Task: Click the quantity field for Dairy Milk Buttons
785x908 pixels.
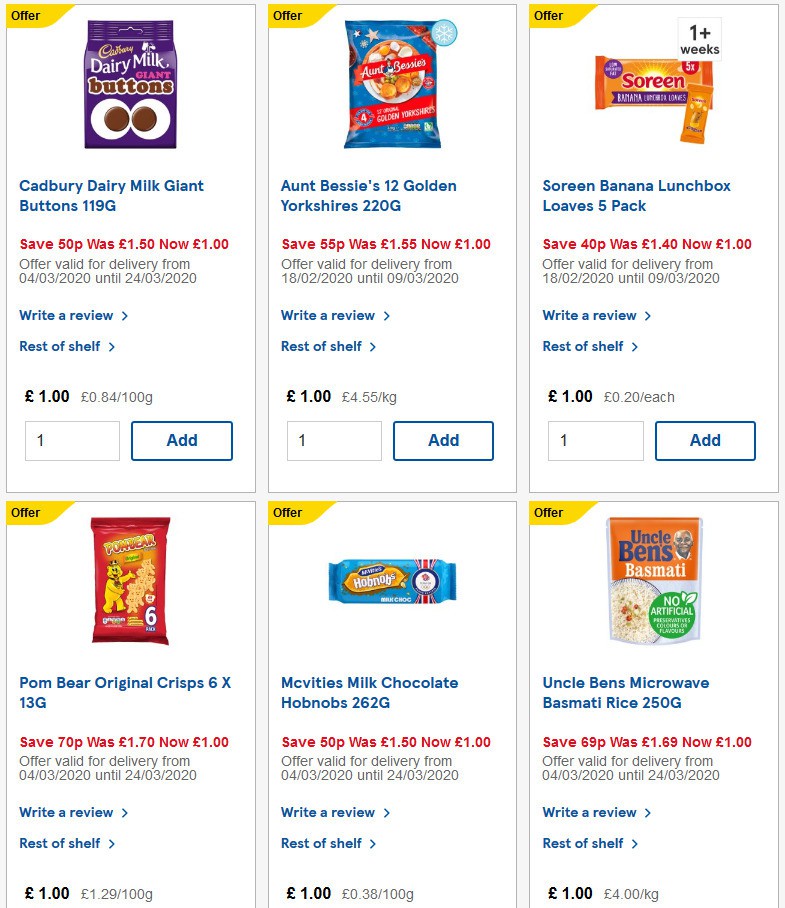Action: pos(72,440)
